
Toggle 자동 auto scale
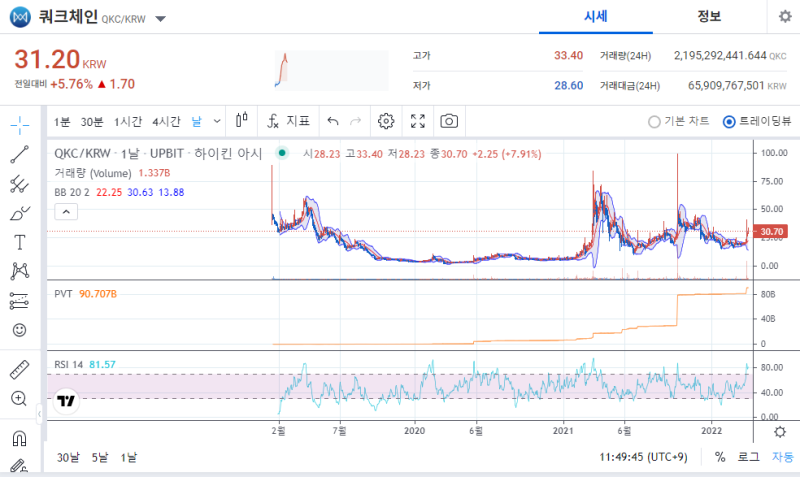[783, 457]
